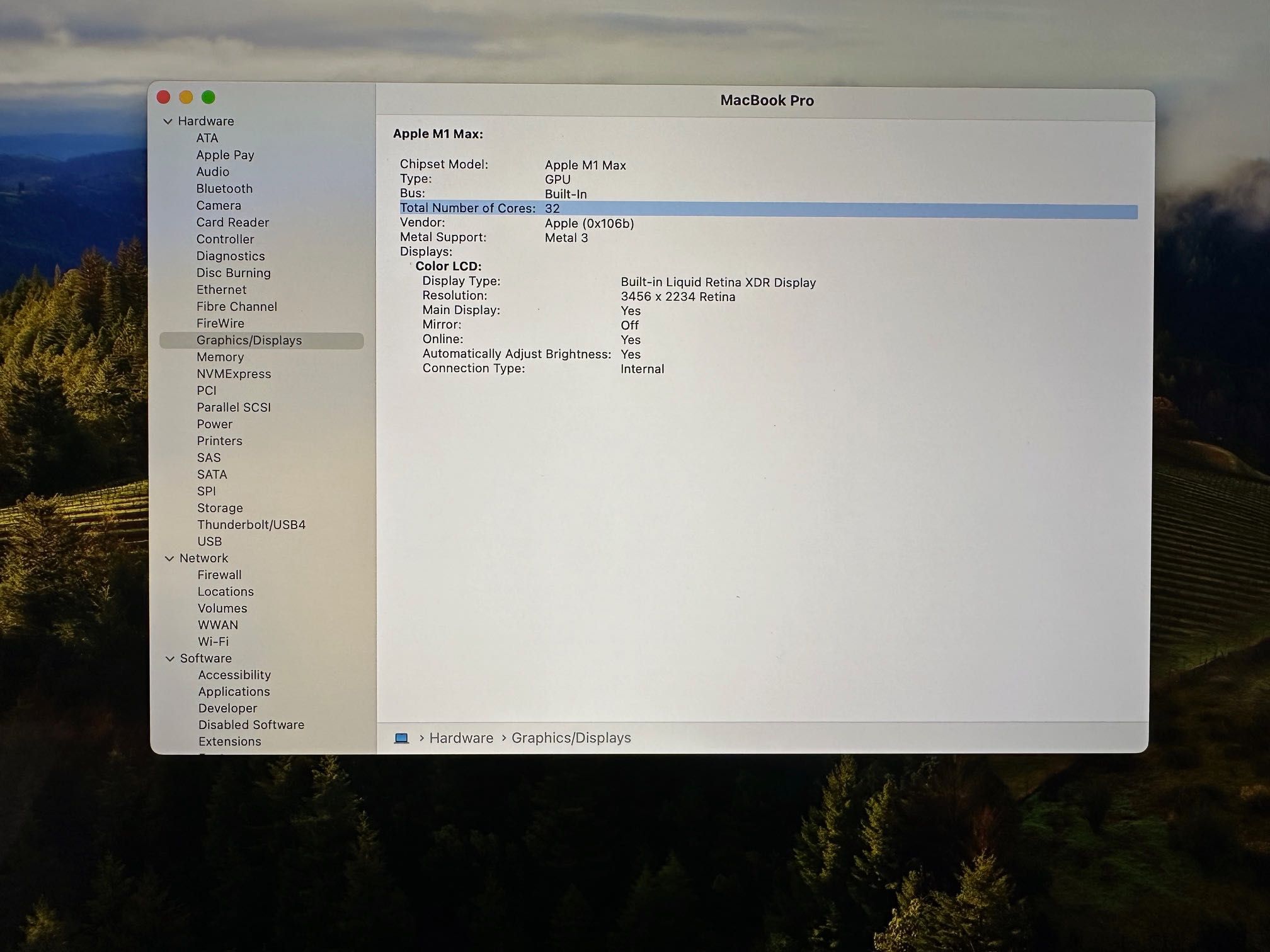
Task: Click Hardware in the bottom path bar
Action: tap(461, 738)
